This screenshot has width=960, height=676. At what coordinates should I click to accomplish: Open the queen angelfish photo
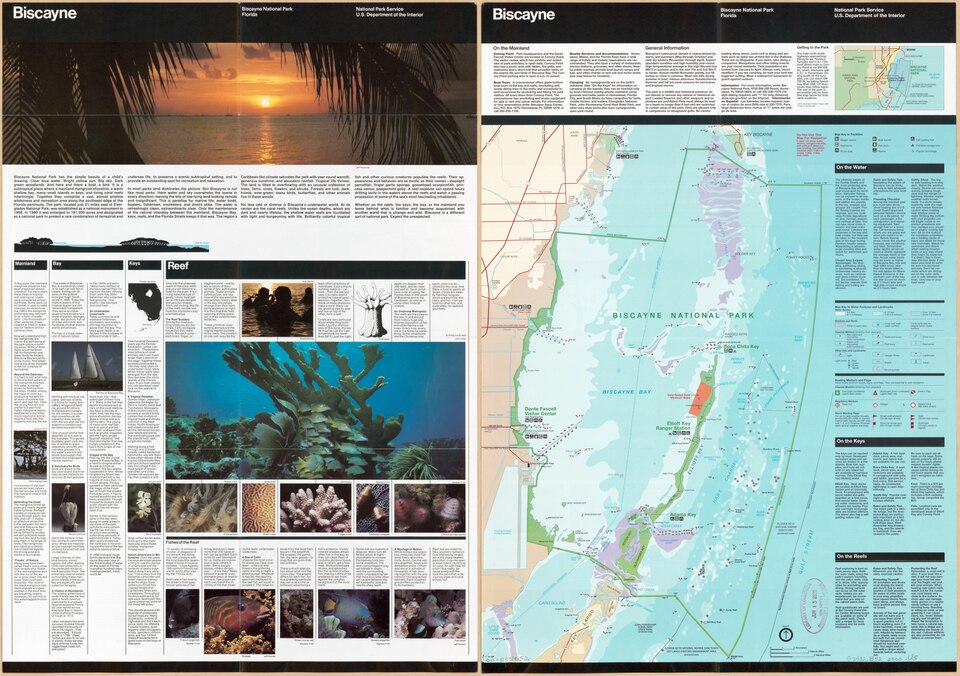(353, 614)
